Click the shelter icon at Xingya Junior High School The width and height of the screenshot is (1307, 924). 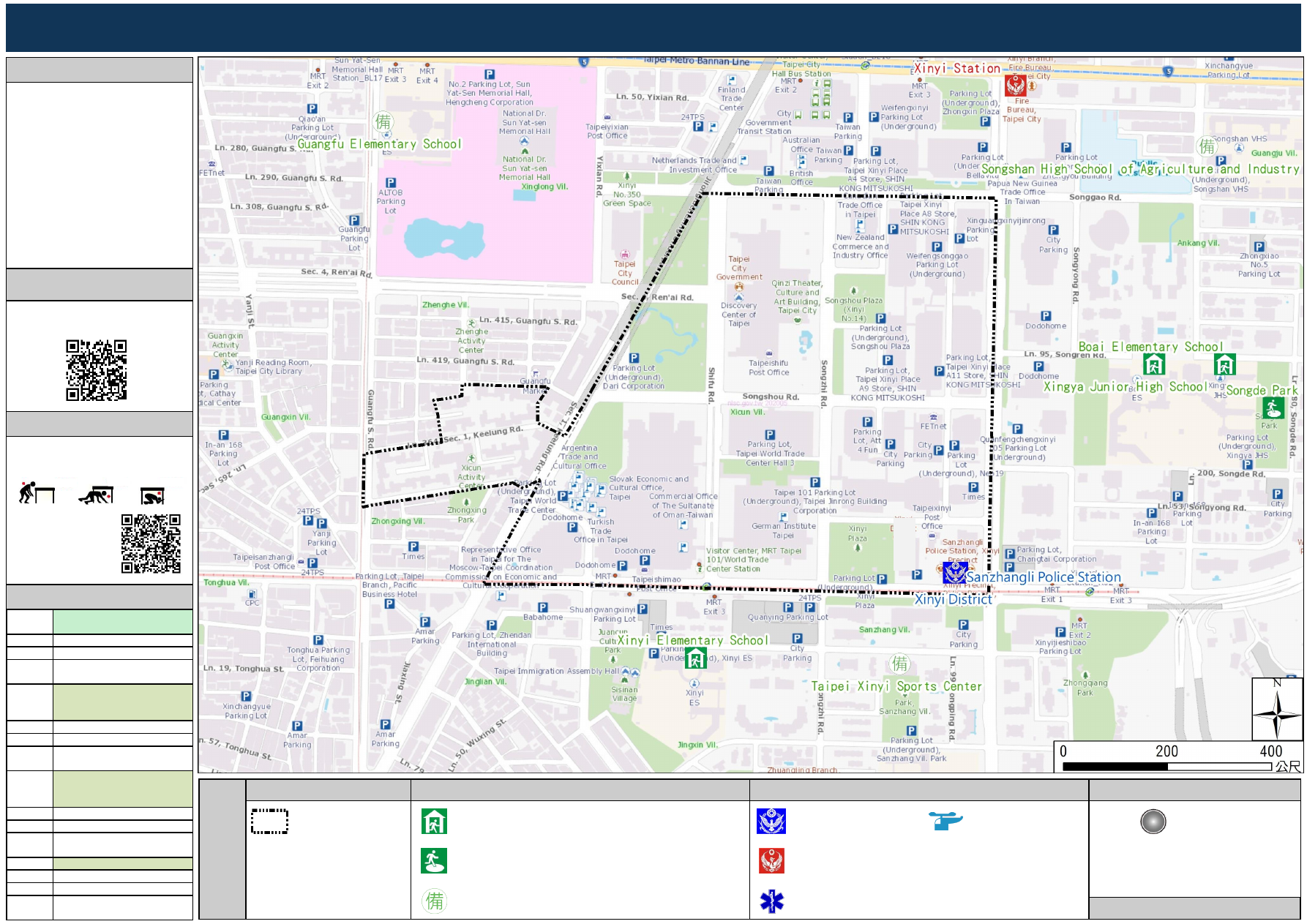point(1224,364)
